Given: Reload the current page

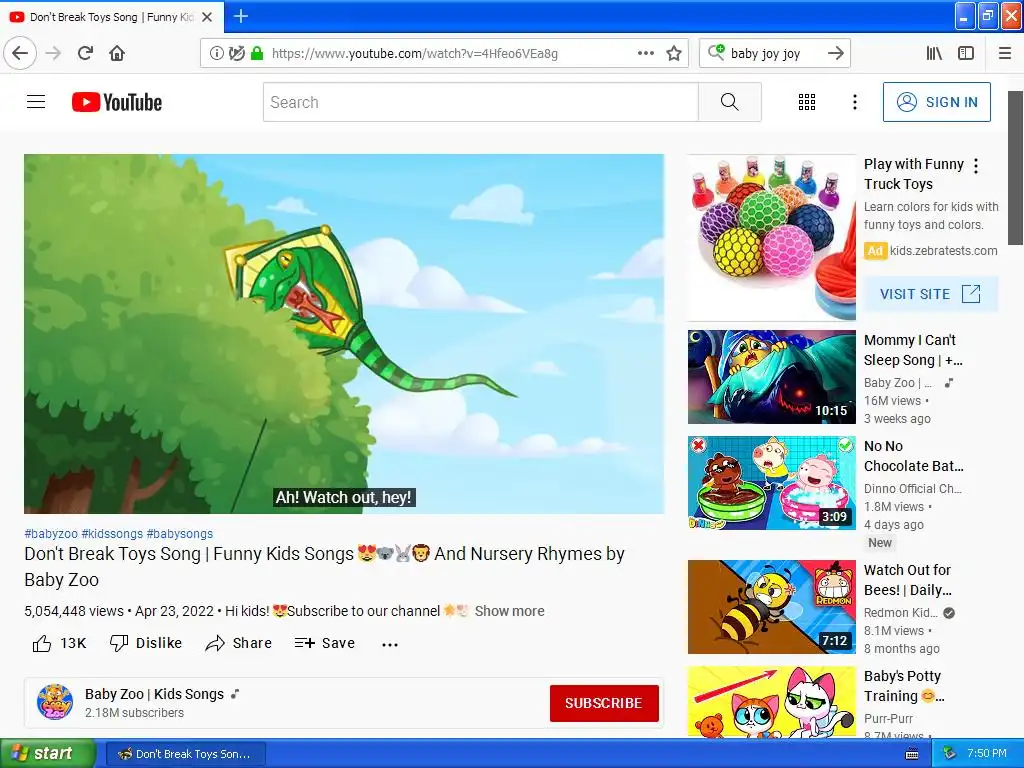Looking at the screenshot, I should click(x=86, y=53).
